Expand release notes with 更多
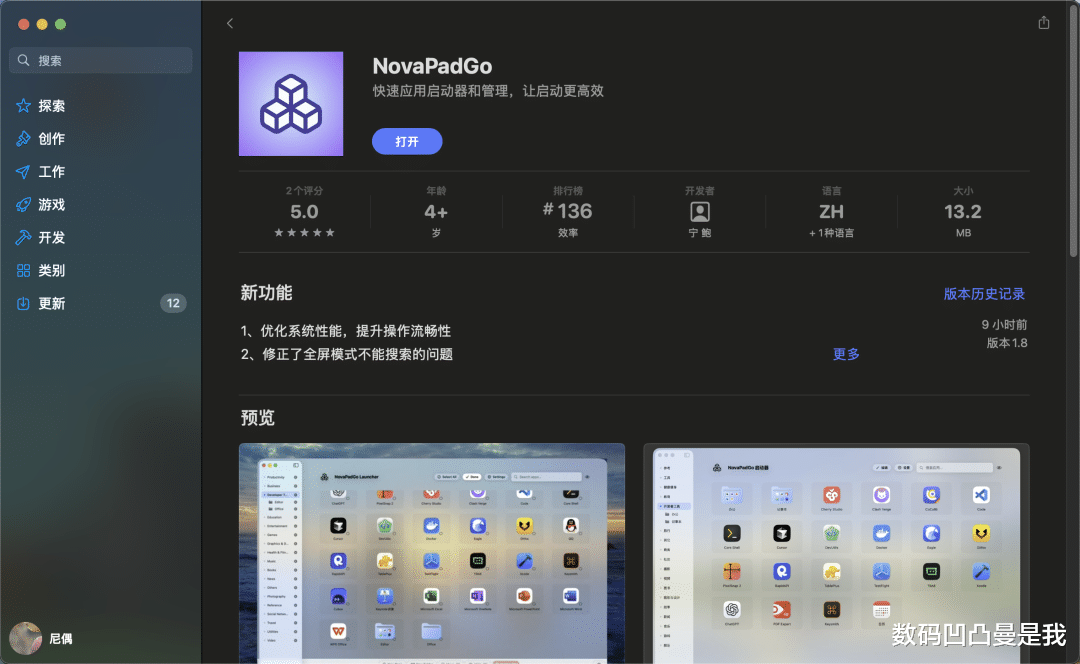 click(846, 354)
